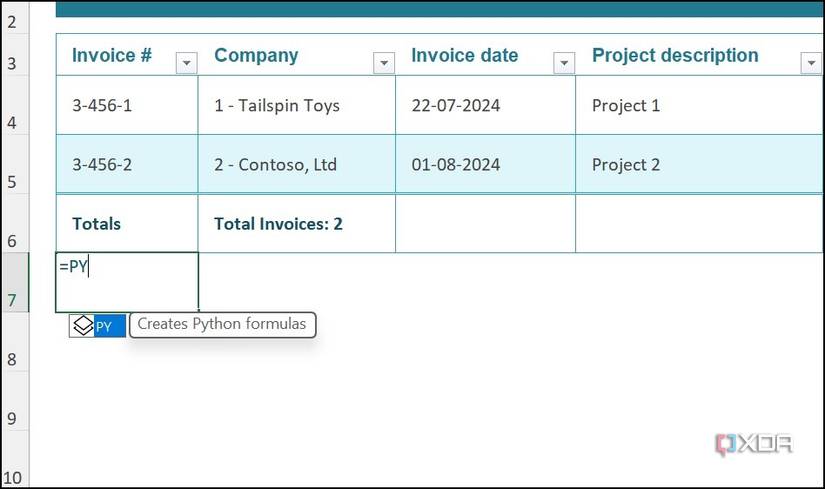Image resolution: width=825 pixels, height=489 pixels.
Task: Select row 3 header
Action: coord(12,63)
